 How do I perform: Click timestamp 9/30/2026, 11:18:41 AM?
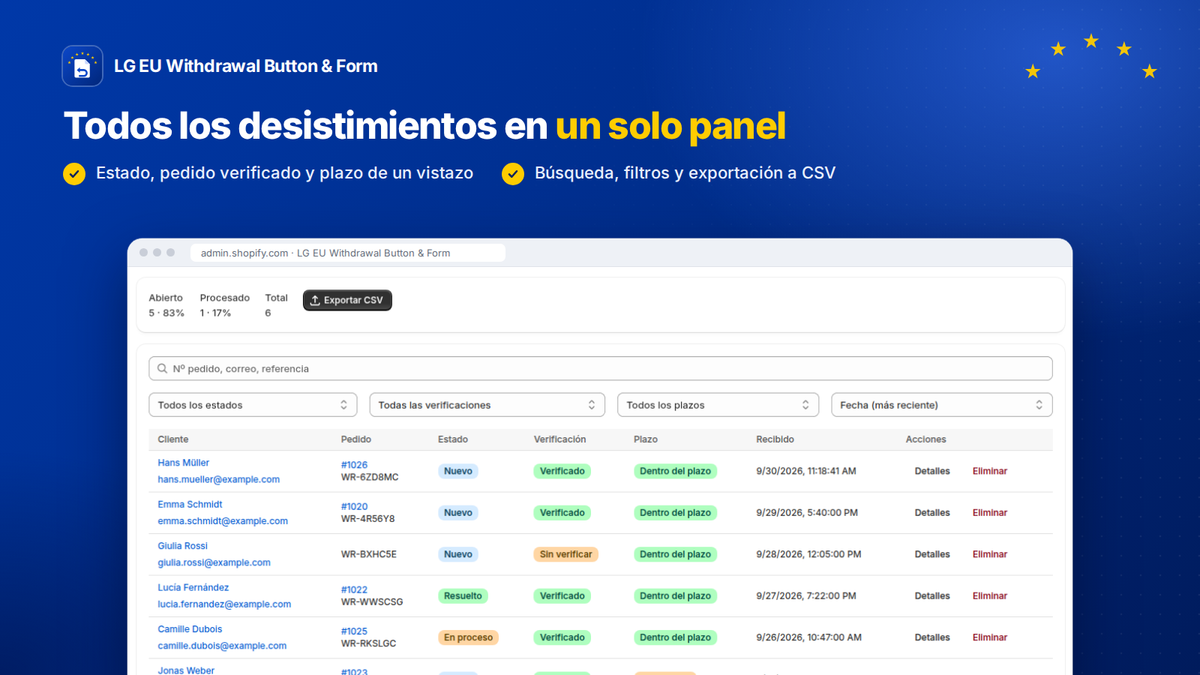coord(806,471)
